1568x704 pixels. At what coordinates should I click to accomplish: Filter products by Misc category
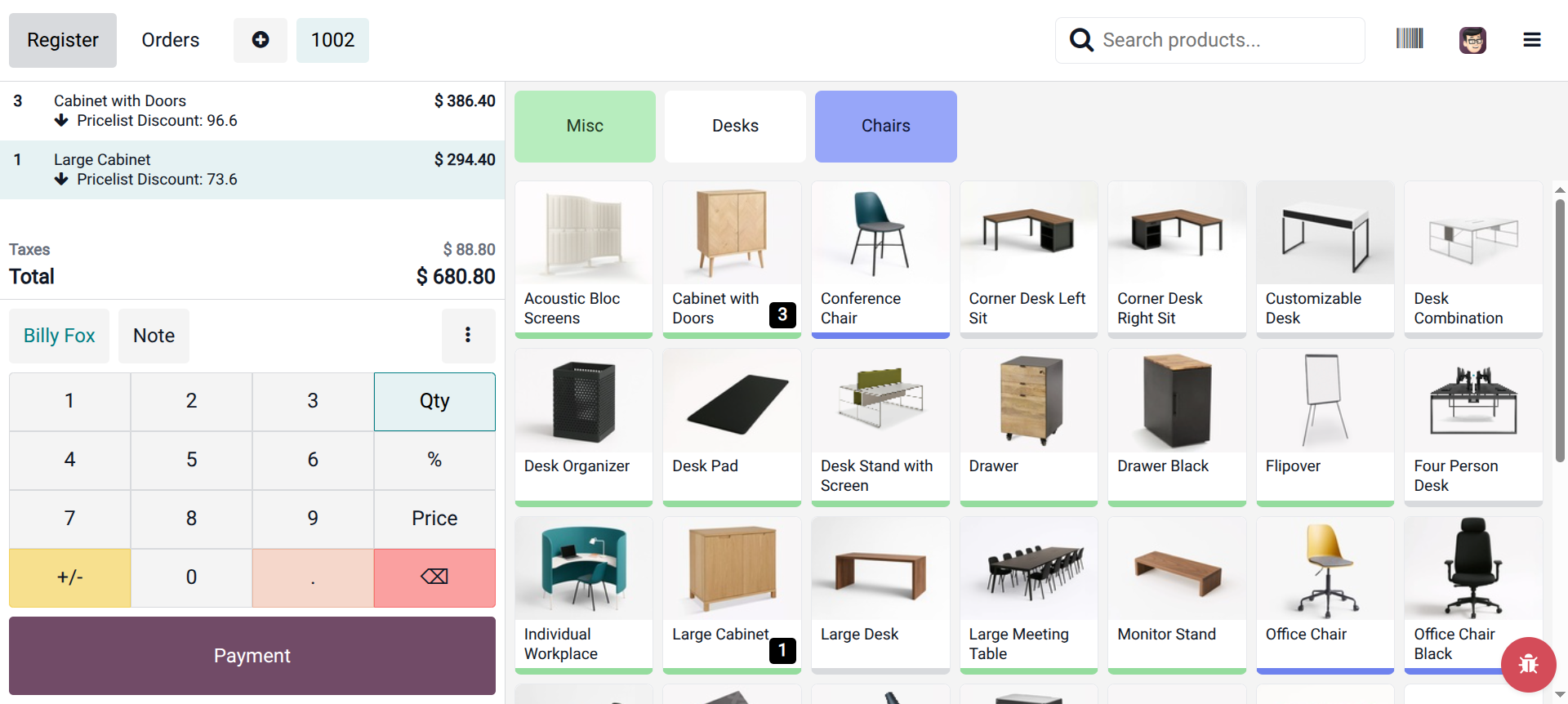585,126
